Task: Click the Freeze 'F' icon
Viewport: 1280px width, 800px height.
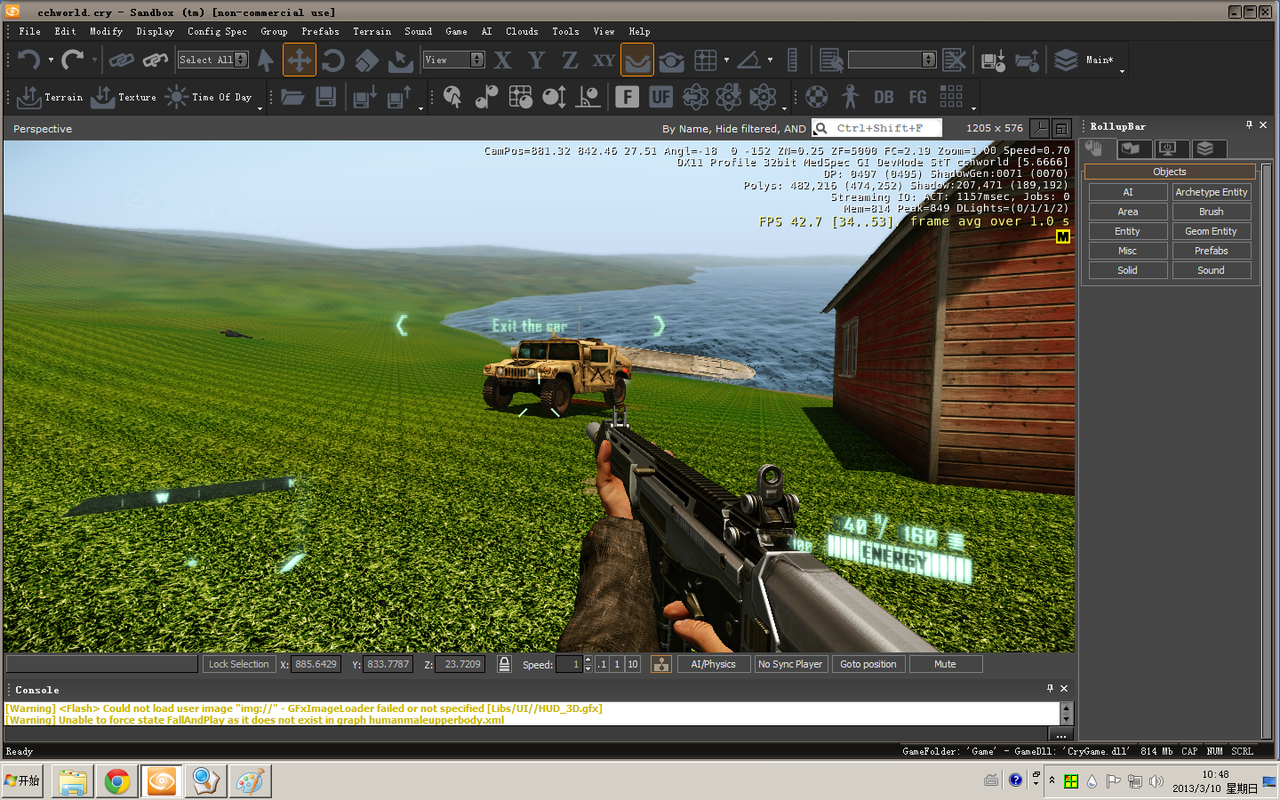Action: pyautogui.click(x=627, y=97)
